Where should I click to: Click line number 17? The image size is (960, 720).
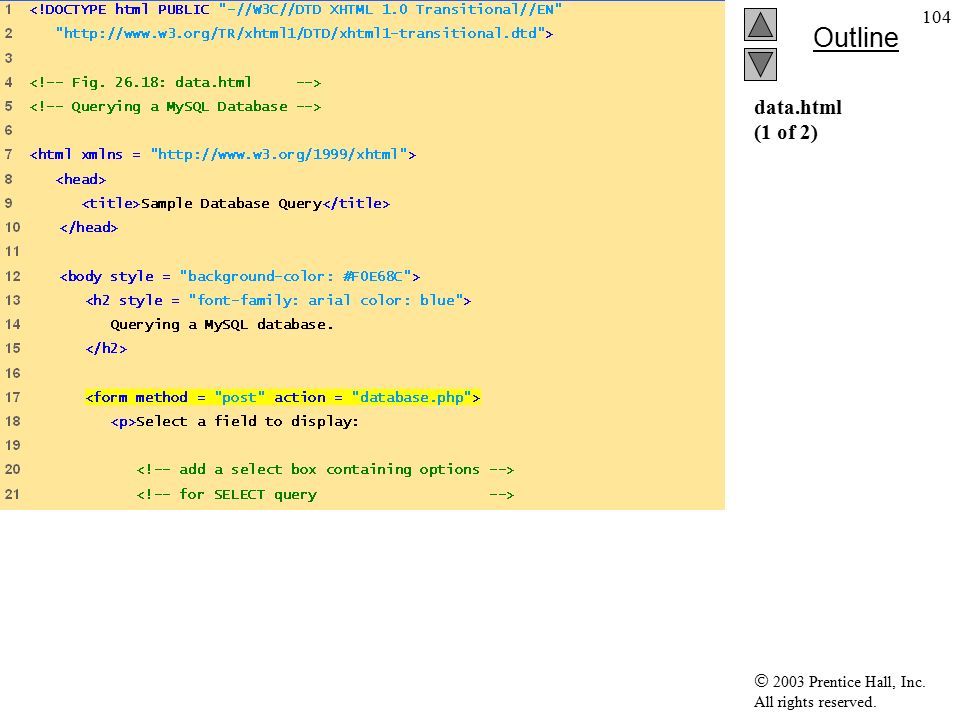click(13, 397)
